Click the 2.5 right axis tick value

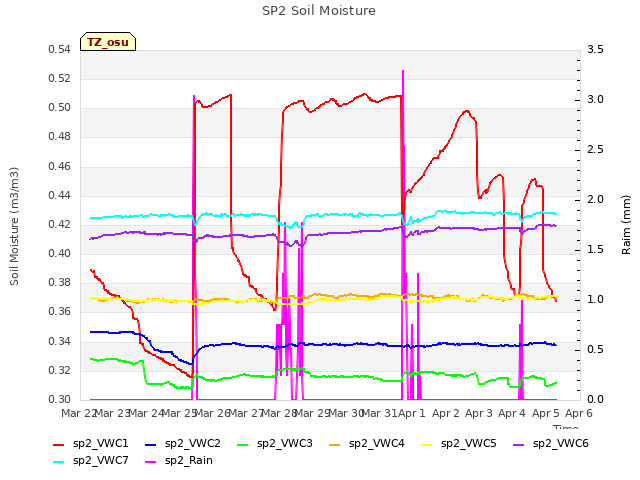pyautogui.click(x=595, y=150)
